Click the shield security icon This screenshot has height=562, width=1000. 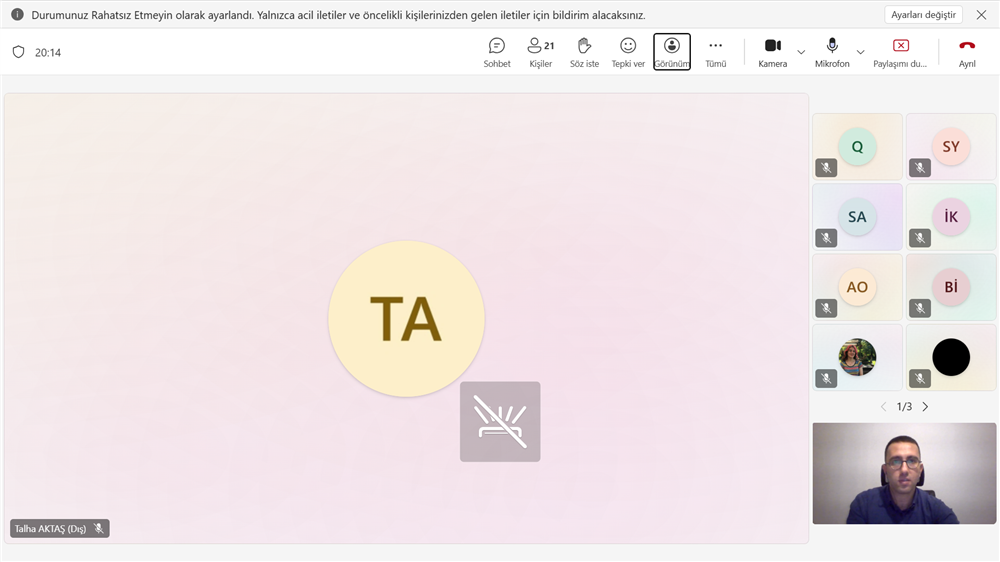coord(18,52)
